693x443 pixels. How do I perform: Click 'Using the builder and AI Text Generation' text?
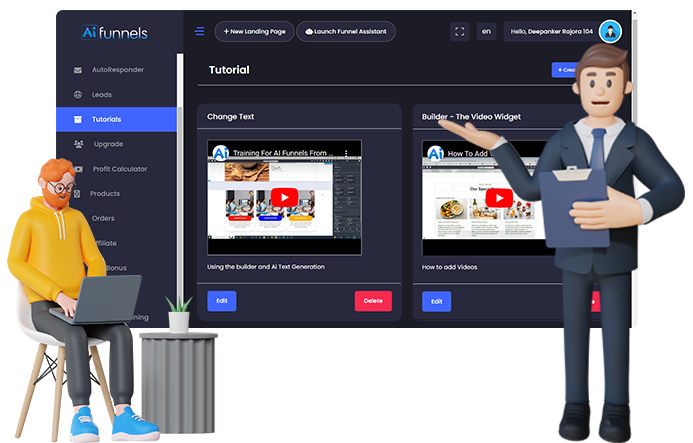pos(266,267)
